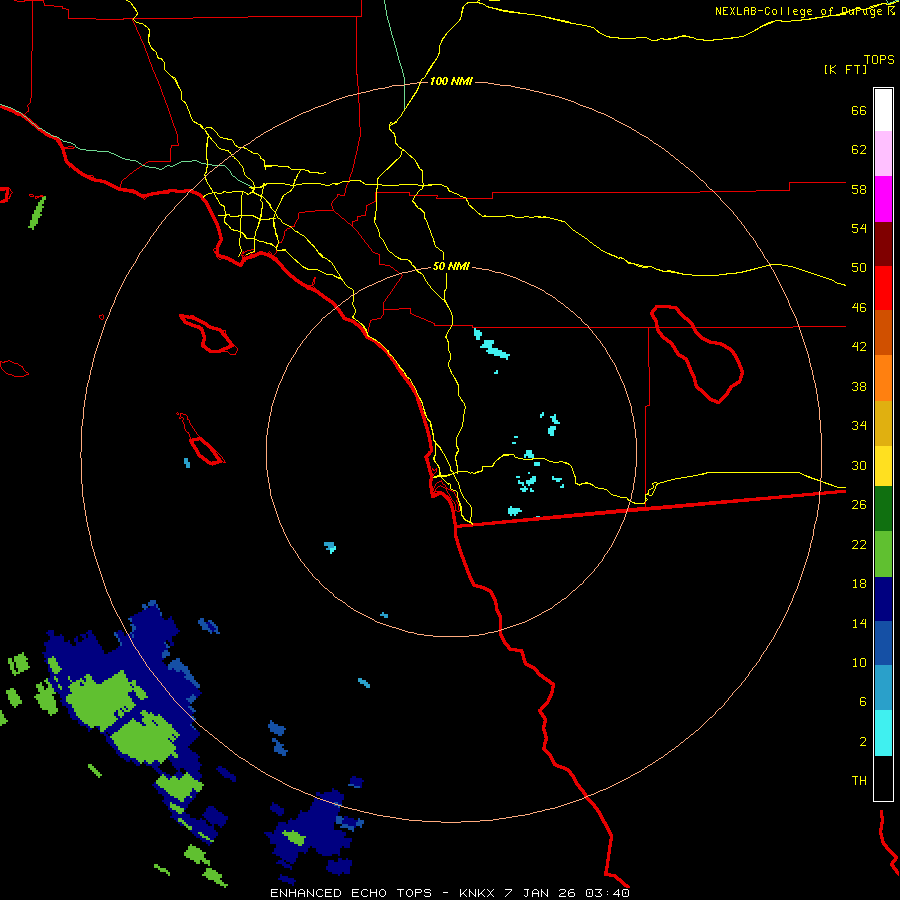Click the legend value '14'
Image resolution: width=900 pixels, height=900 pixels.
pyautogui.click(x=859, y=623)
